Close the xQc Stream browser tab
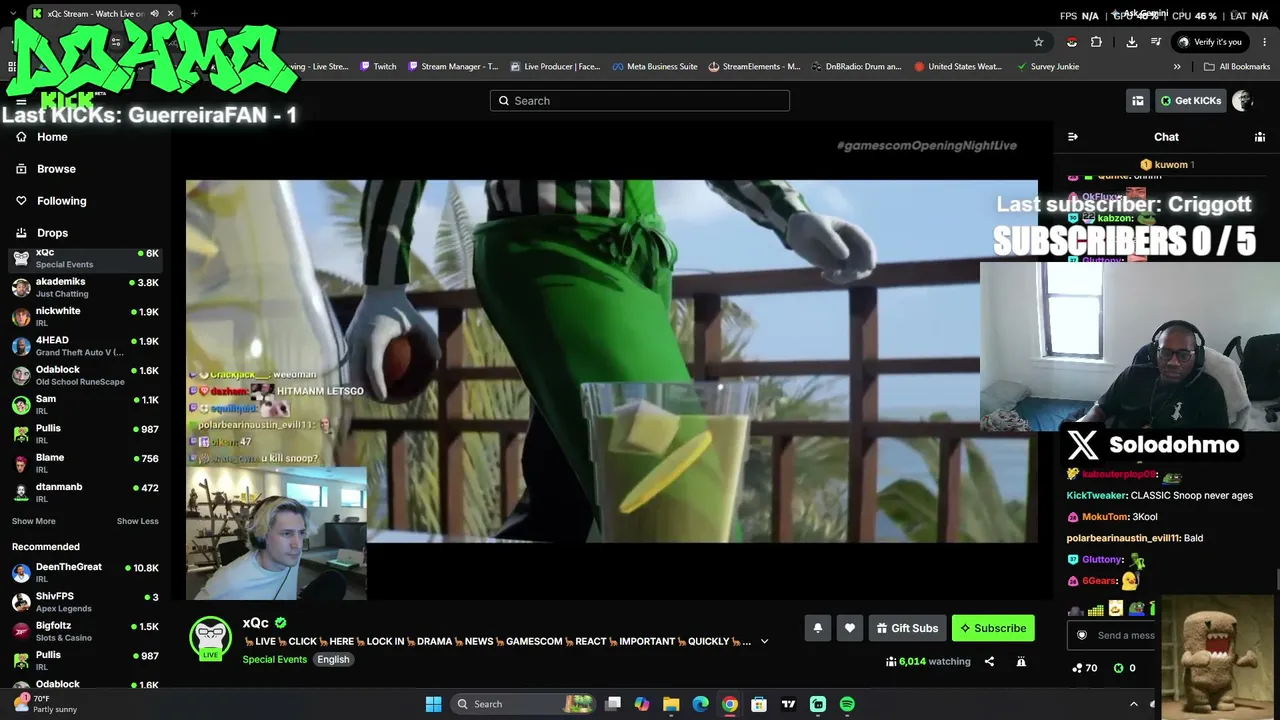The height and width of the screenshot is (720, 1280). pos(171,14)
